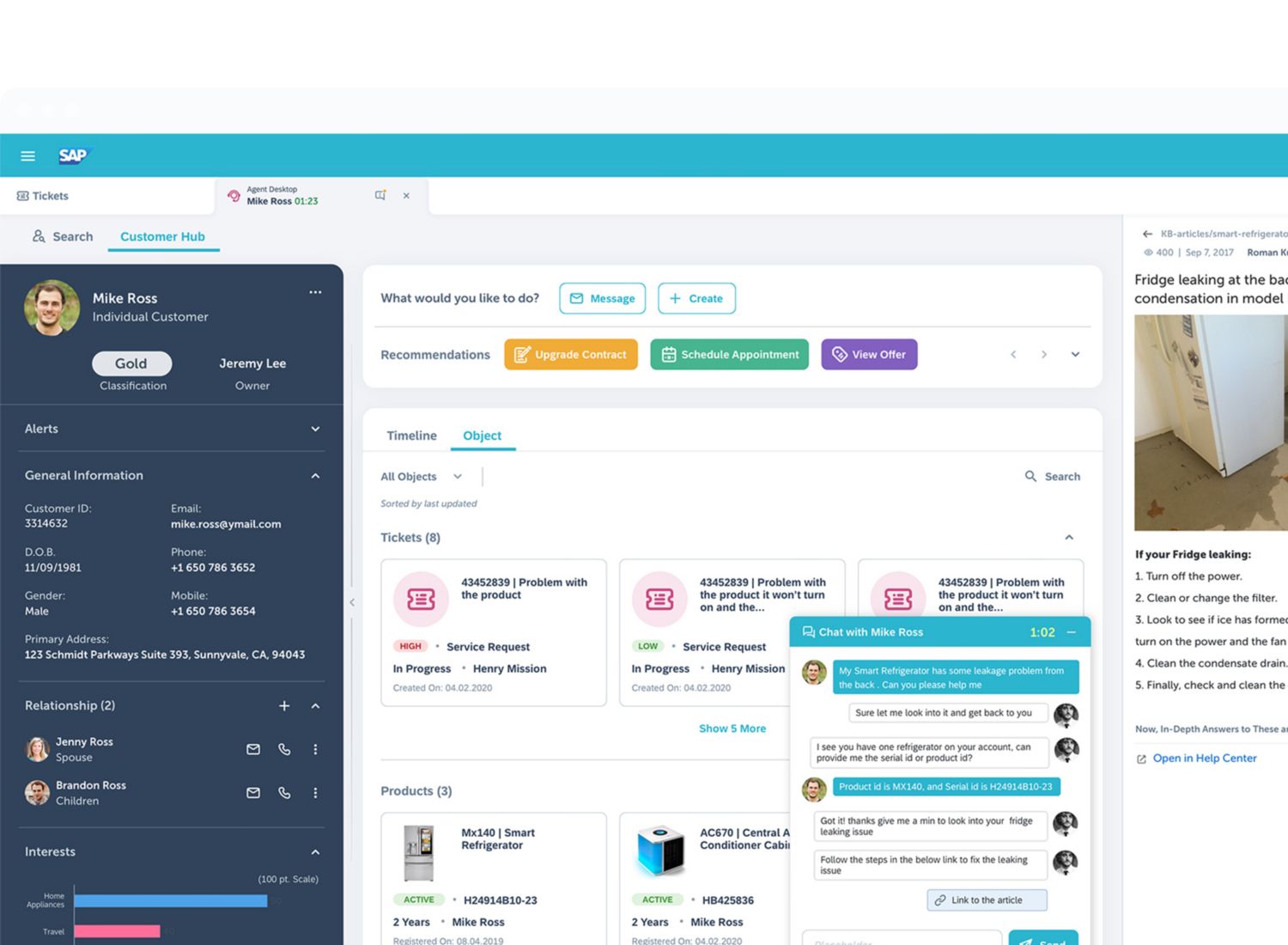Click the Schedule Appointment button
1288x945 pixels.
pyautogui.click(x=729, y=355)
